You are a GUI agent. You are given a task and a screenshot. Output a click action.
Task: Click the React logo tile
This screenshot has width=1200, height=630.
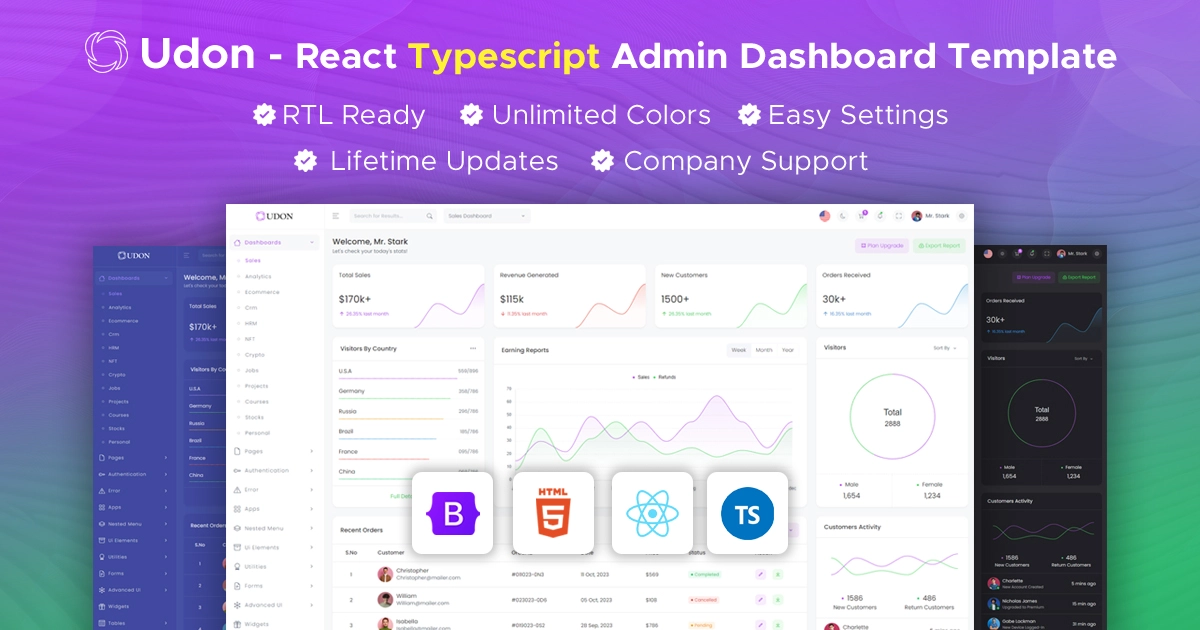coord(652,513)
